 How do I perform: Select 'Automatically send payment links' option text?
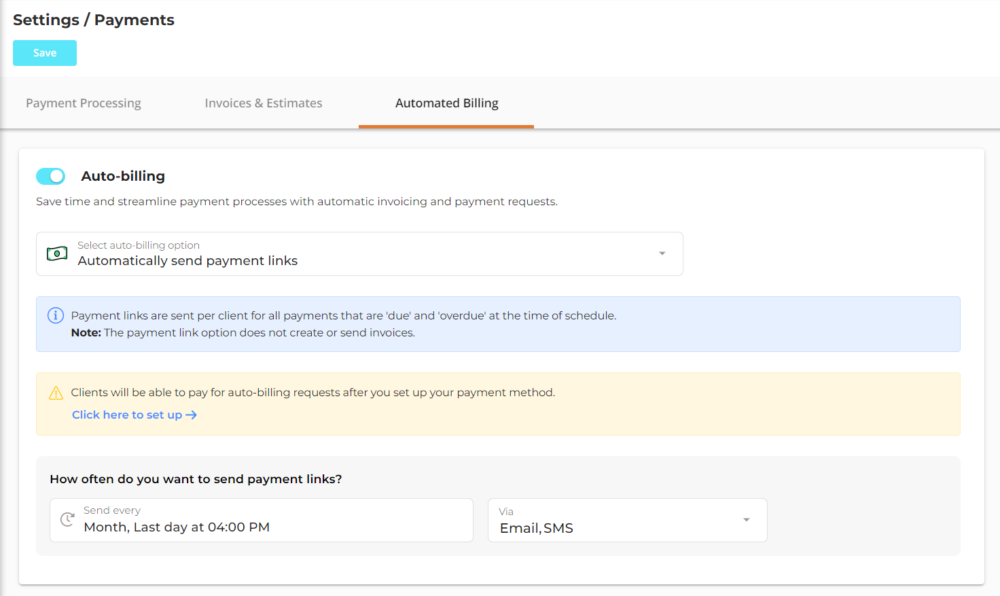pos(188,261)
